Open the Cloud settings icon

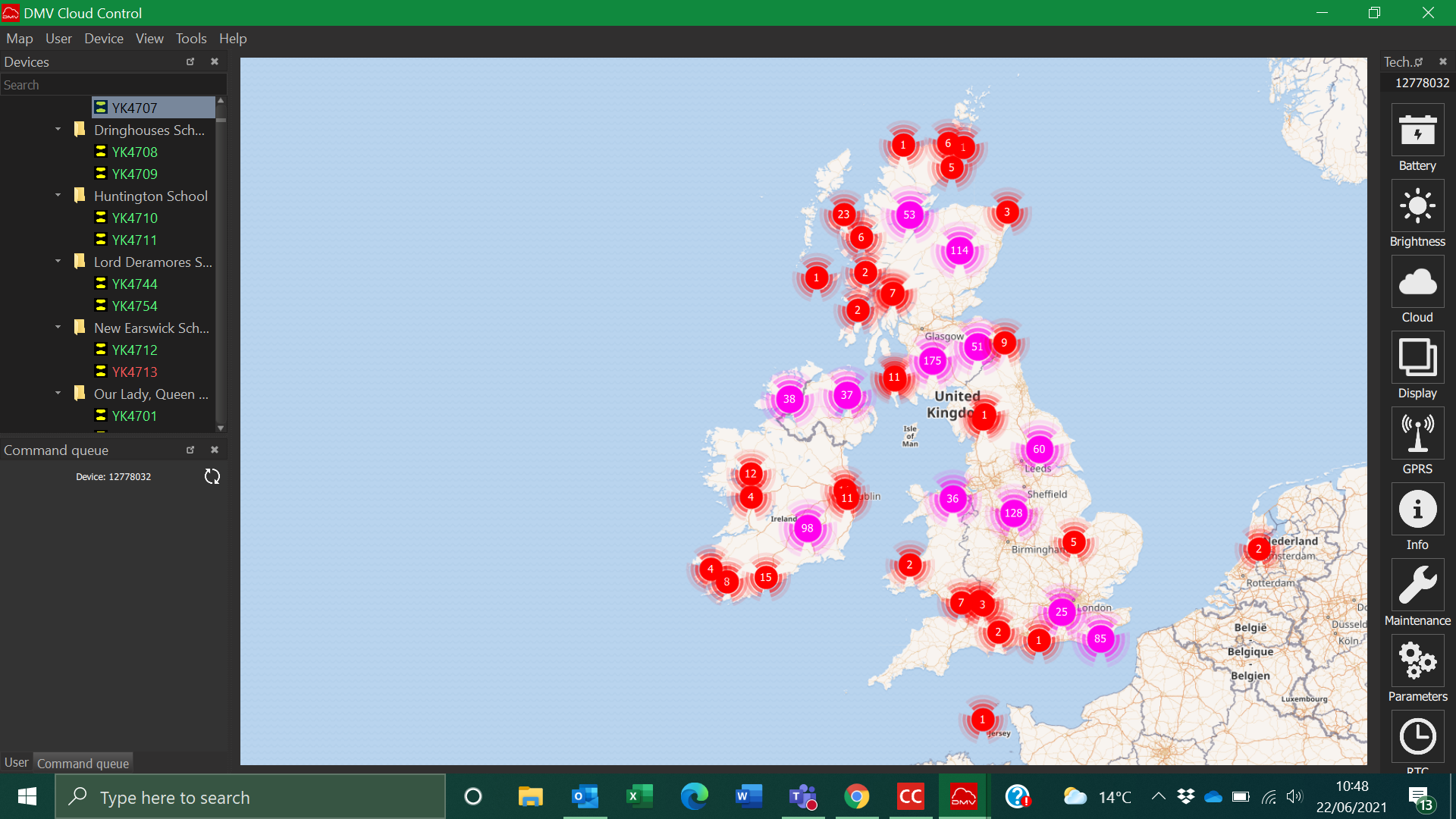pyautogui.click(x=1417, y=282)
